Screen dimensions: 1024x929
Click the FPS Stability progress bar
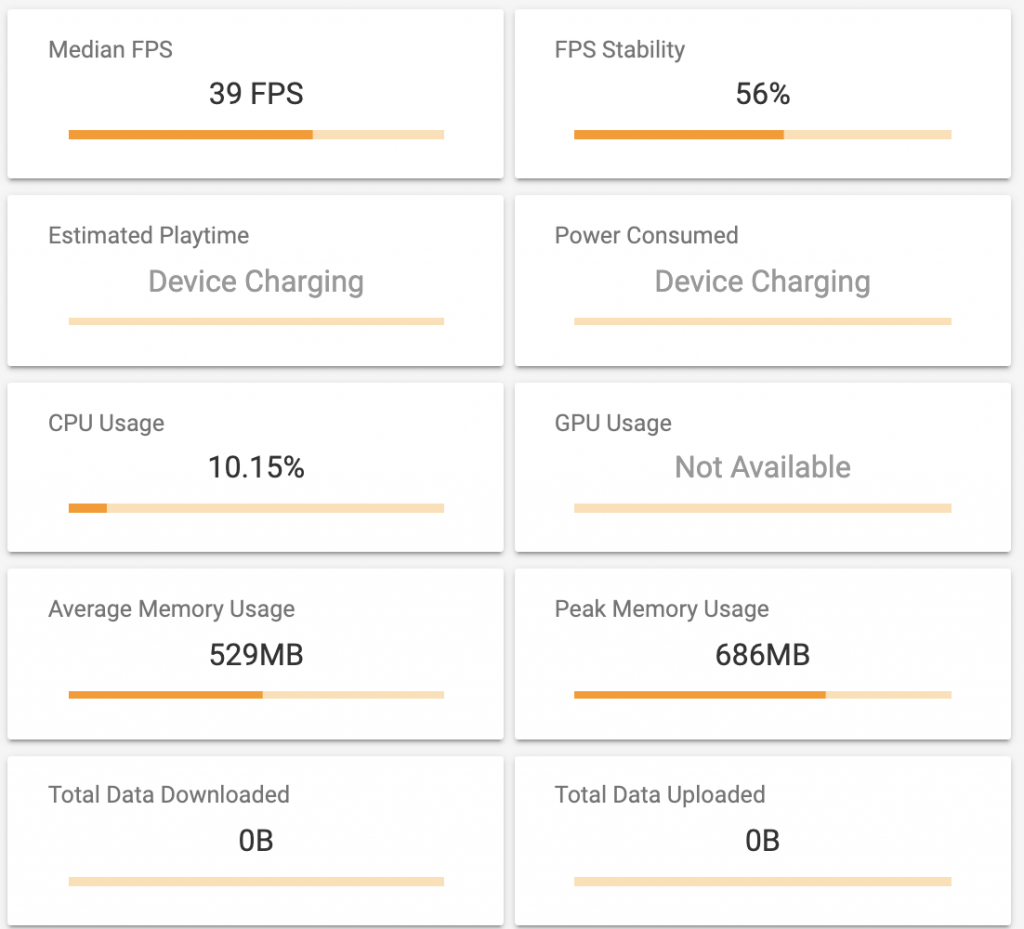click(x=762, y=135)
